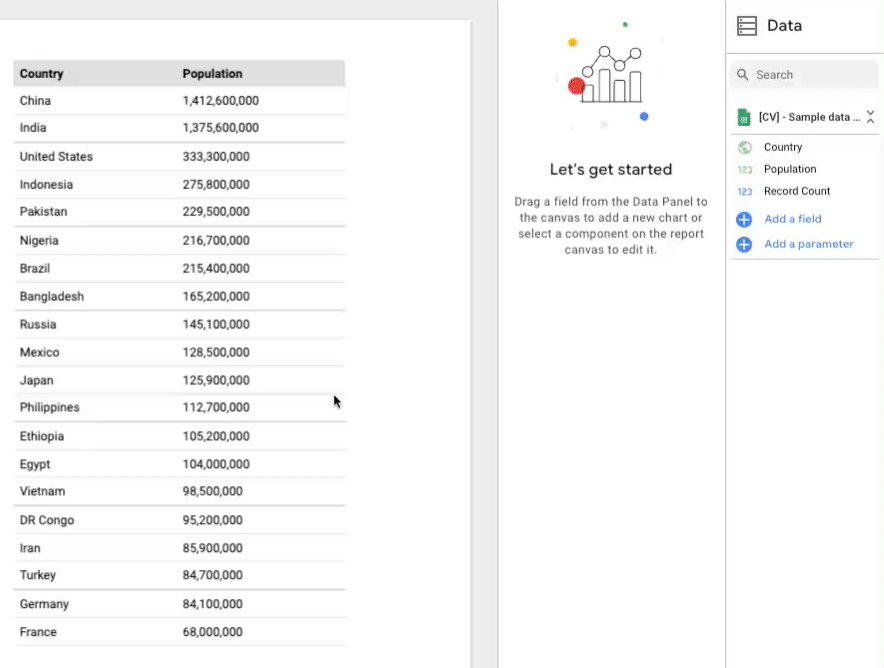This screenshot has height=668, width=884.
Task: Click the blue 123 icon beside Record Count
Action: tap(744, 192)
